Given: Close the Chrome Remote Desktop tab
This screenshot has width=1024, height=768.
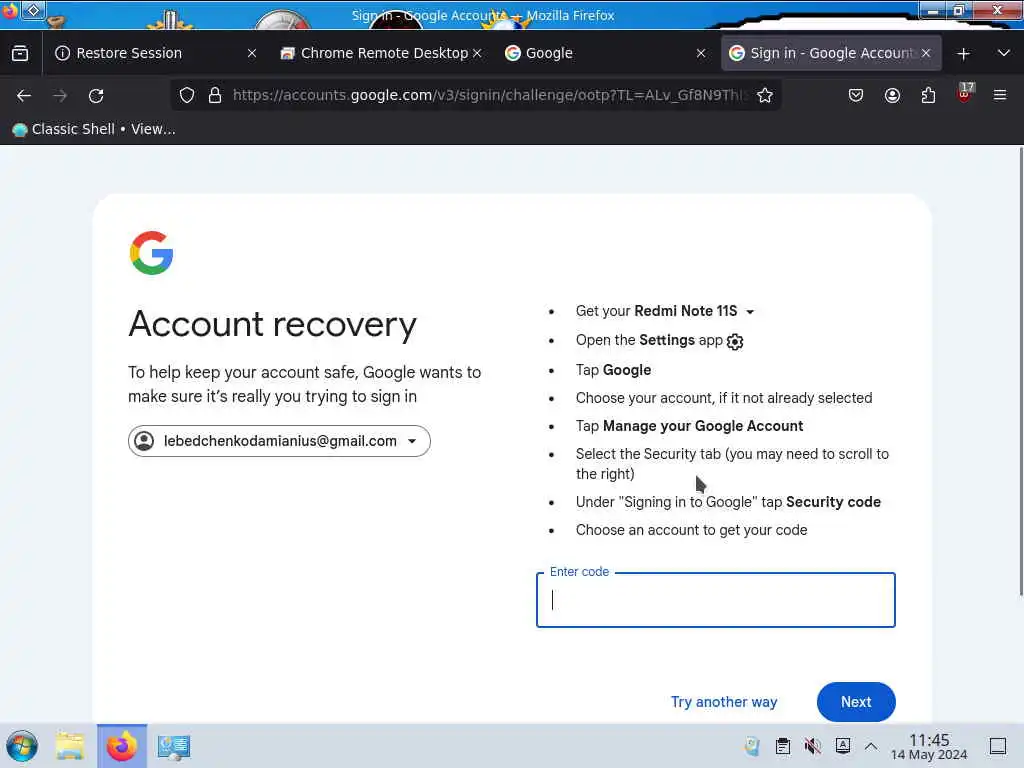Looking at the screenshot, I should pos(477,54).
